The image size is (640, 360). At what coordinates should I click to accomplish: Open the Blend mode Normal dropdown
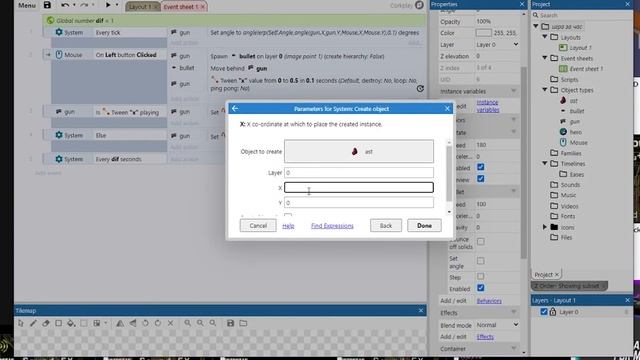pyautogui.click(x=497, y=325)
